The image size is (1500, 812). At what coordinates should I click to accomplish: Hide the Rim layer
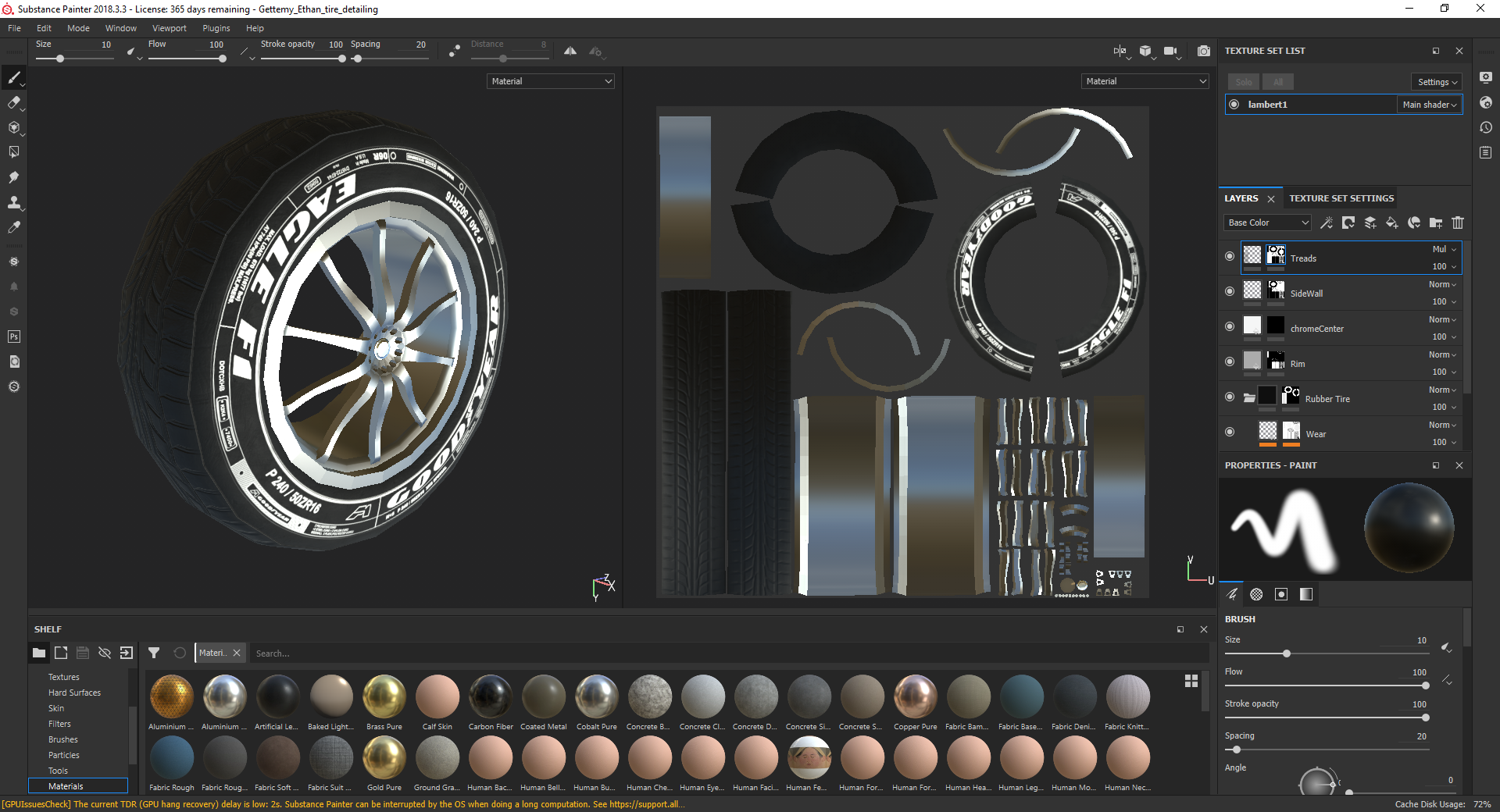1230,361
